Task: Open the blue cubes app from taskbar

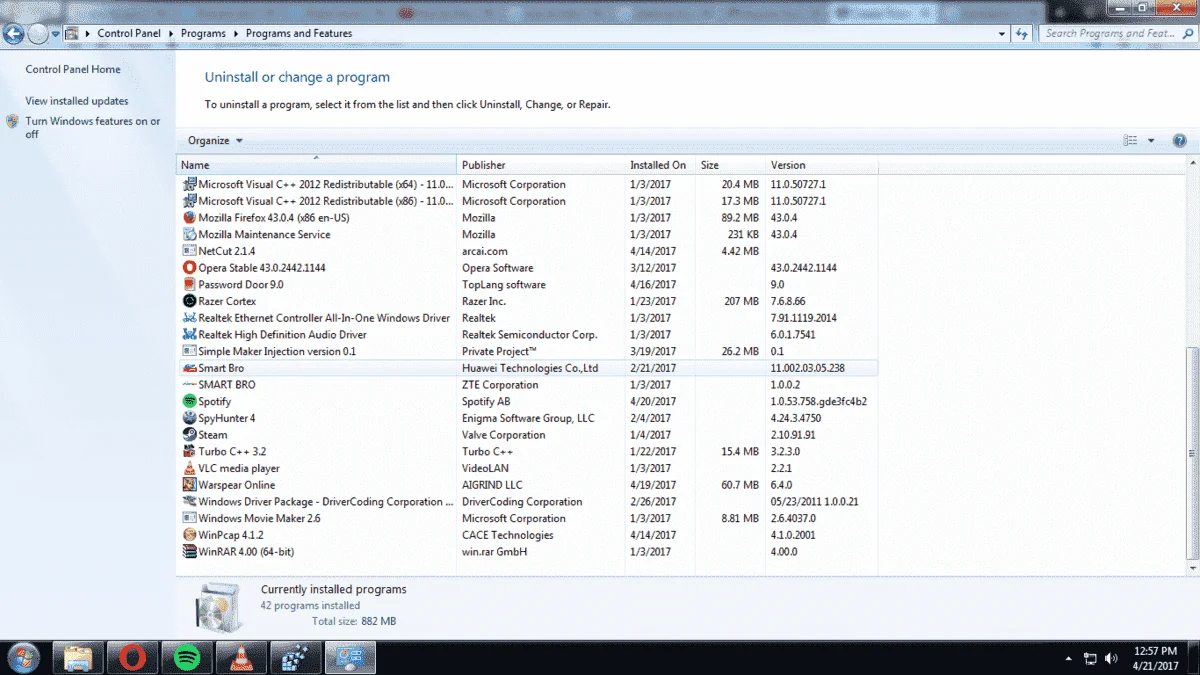Action: (x=295, y=658)
